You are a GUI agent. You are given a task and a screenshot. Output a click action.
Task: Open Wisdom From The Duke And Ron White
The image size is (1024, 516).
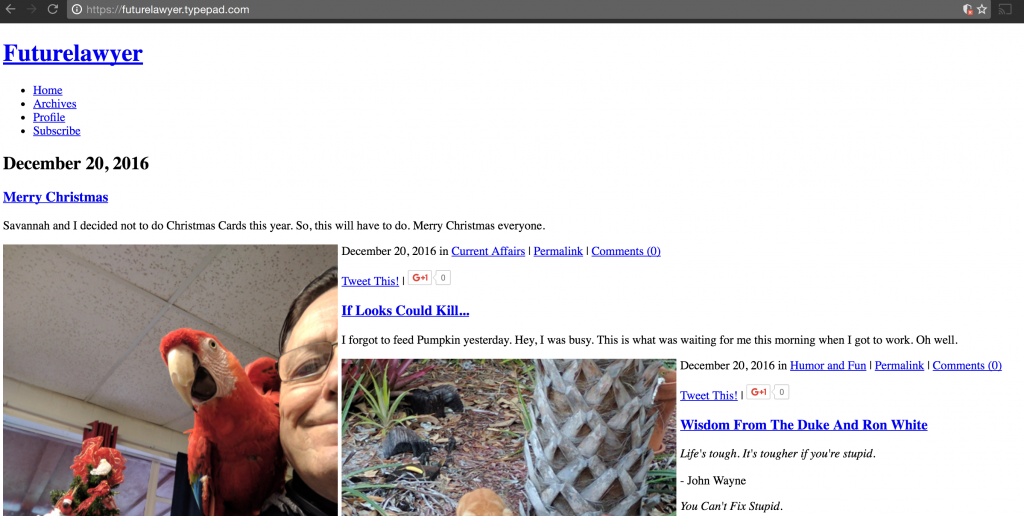[x=803, y=425]
